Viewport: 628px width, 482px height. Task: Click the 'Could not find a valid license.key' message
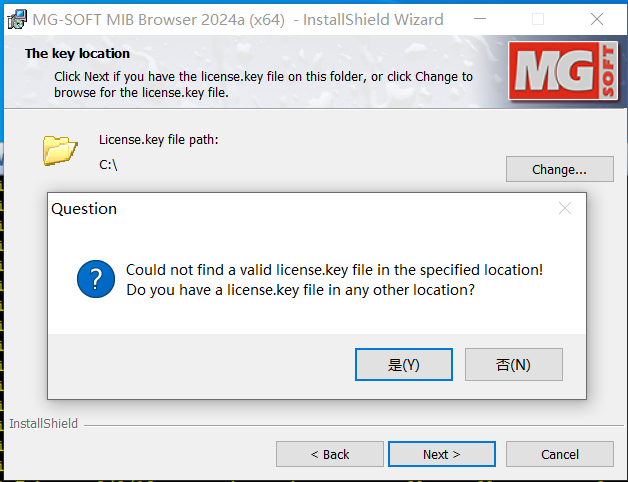coord(334,270)
